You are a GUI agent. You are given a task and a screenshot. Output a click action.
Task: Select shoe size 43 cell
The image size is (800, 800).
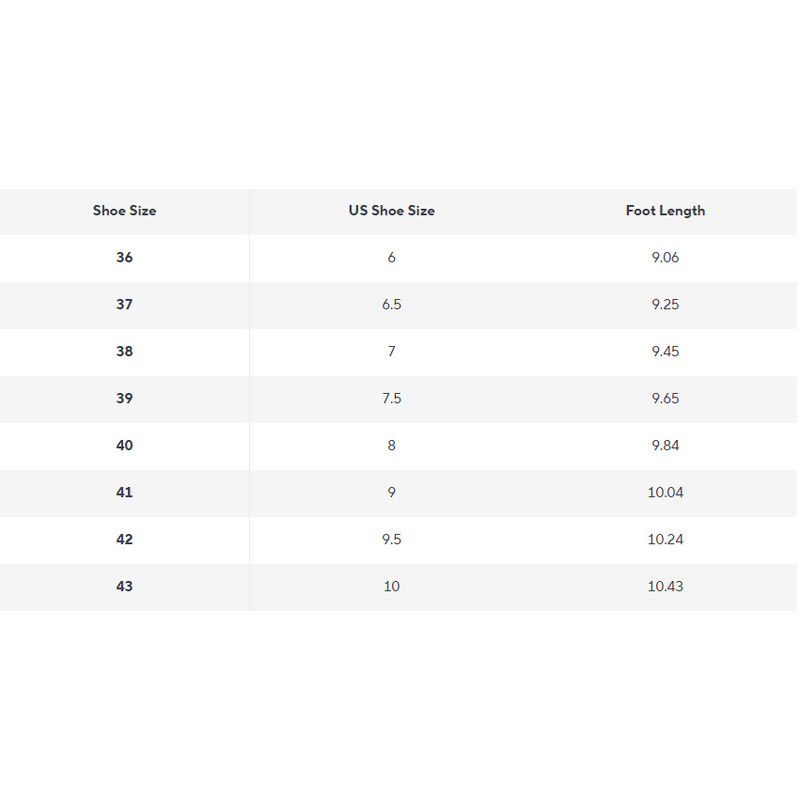coord(124,586)
